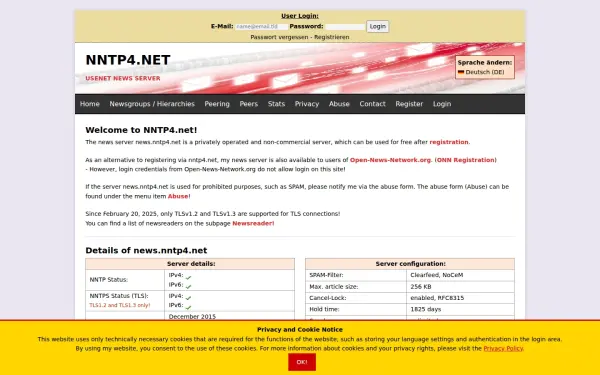Focus the Password input field
This screenshot has height=375, width=600.
[x=345, y=27]
